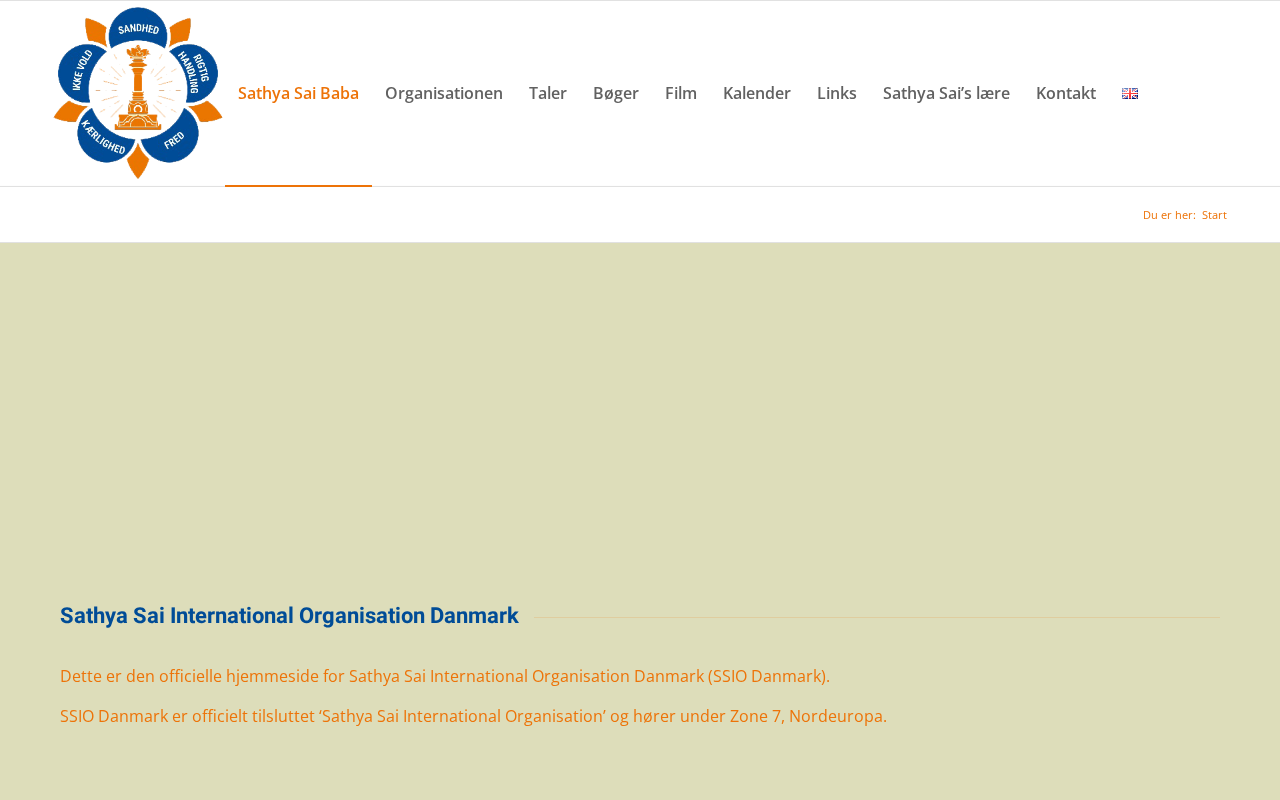This screenshot has width=1280, height=800.
Task: Go to the Kontakt page
Action: 1066,94
